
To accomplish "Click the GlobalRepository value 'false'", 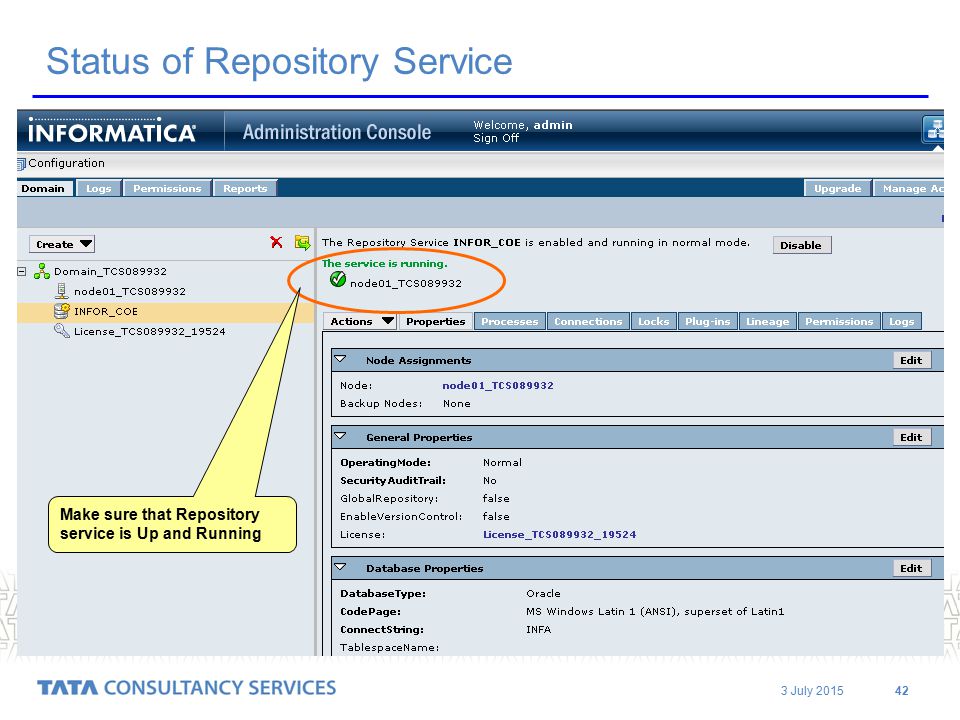I will pyautogui.click(x=496, y=498).
